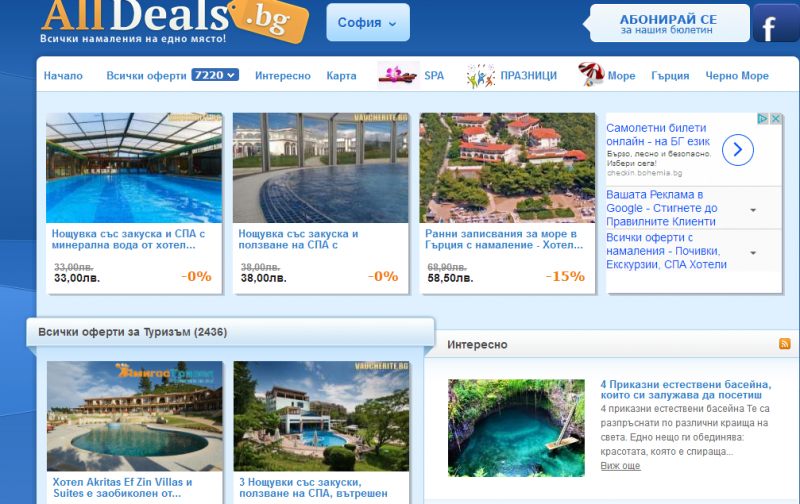Screen dimensions: 800x504
Task: Click the ПРАЗНИЦИ party people icon
Action: click(x=481, y=75)
